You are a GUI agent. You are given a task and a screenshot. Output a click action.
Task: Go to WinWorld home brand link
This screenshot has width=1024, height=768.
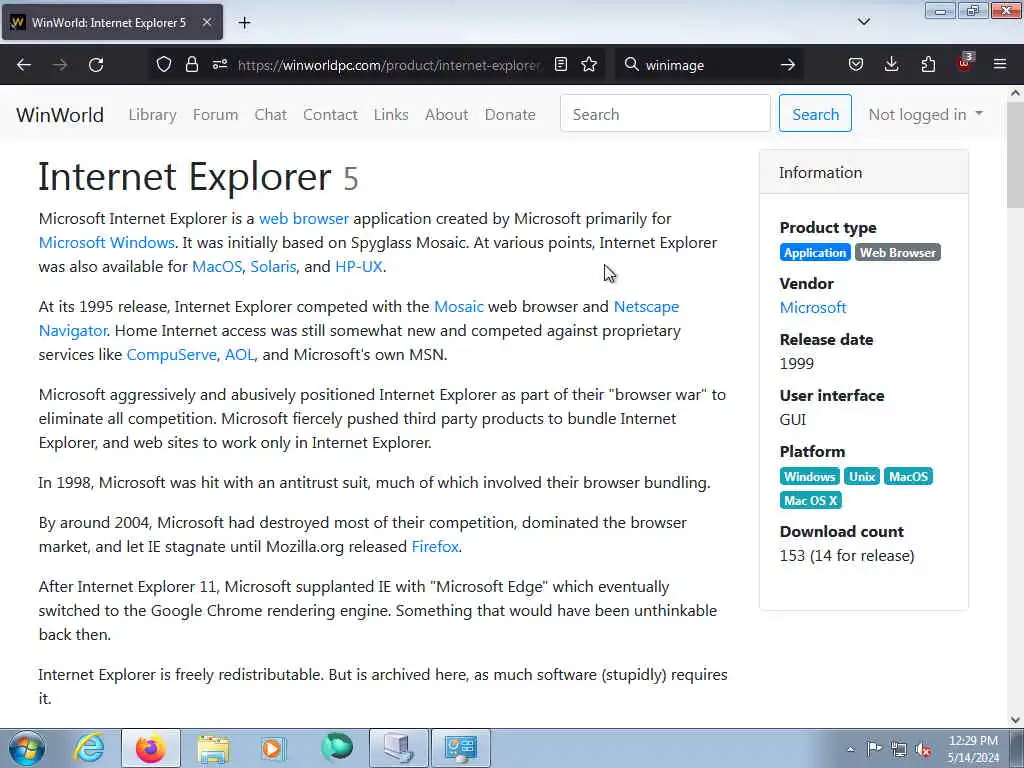point(60,115)
